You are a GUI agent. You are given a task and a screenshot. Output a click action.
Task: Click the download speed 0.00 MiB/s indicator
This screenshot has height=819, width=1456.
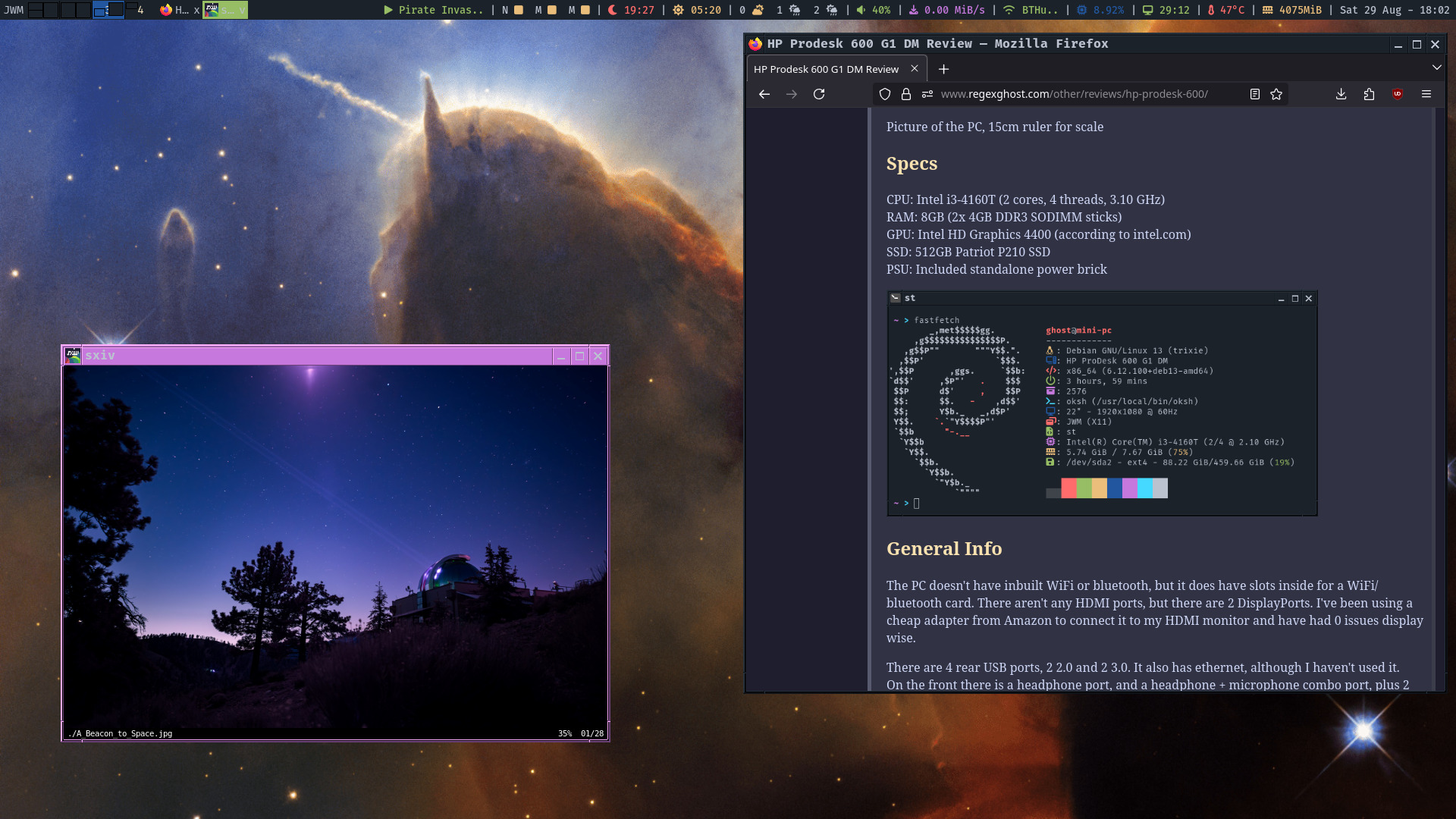point(946,10)
